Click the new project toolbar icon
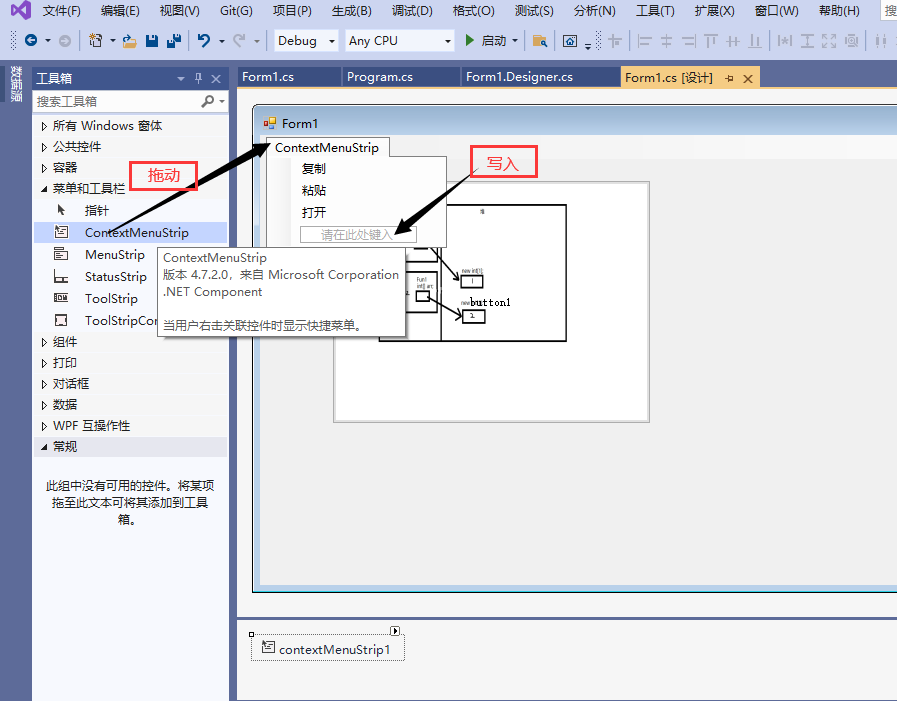The height and width of the screenshot is (701, 897). pyautogui.click(x=96, y=40)
